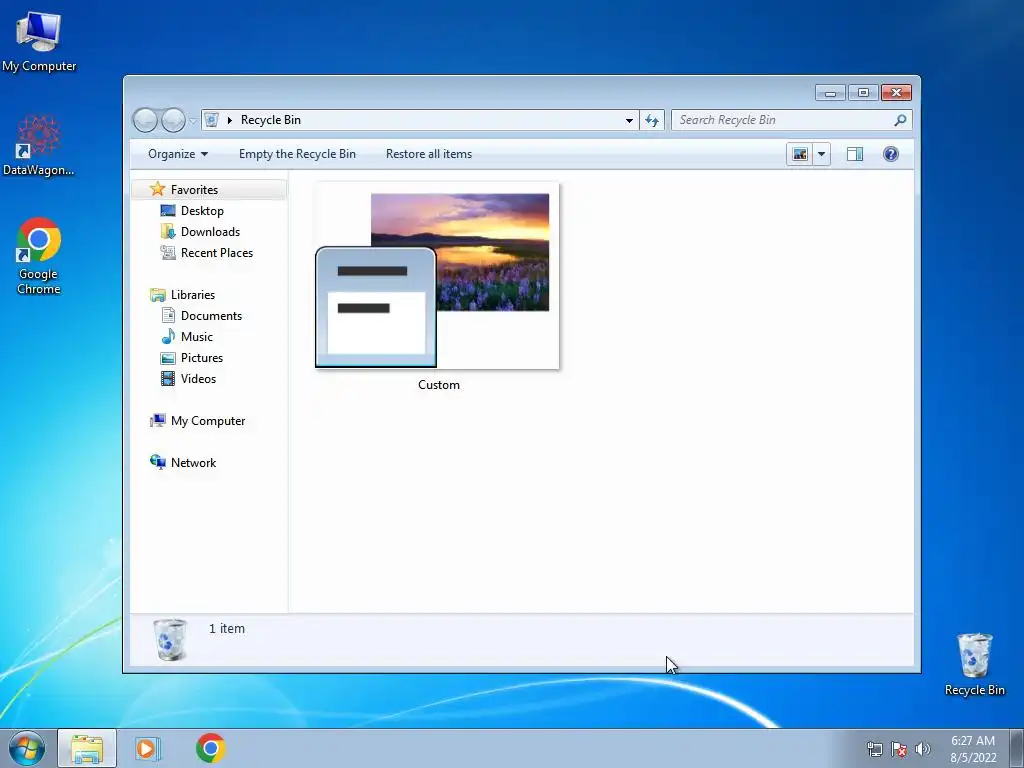Image resolution: width=1024 pixels, height=768 pixels.
Task: Select Libraries in the navigation pane
Action: coord(193,295)
